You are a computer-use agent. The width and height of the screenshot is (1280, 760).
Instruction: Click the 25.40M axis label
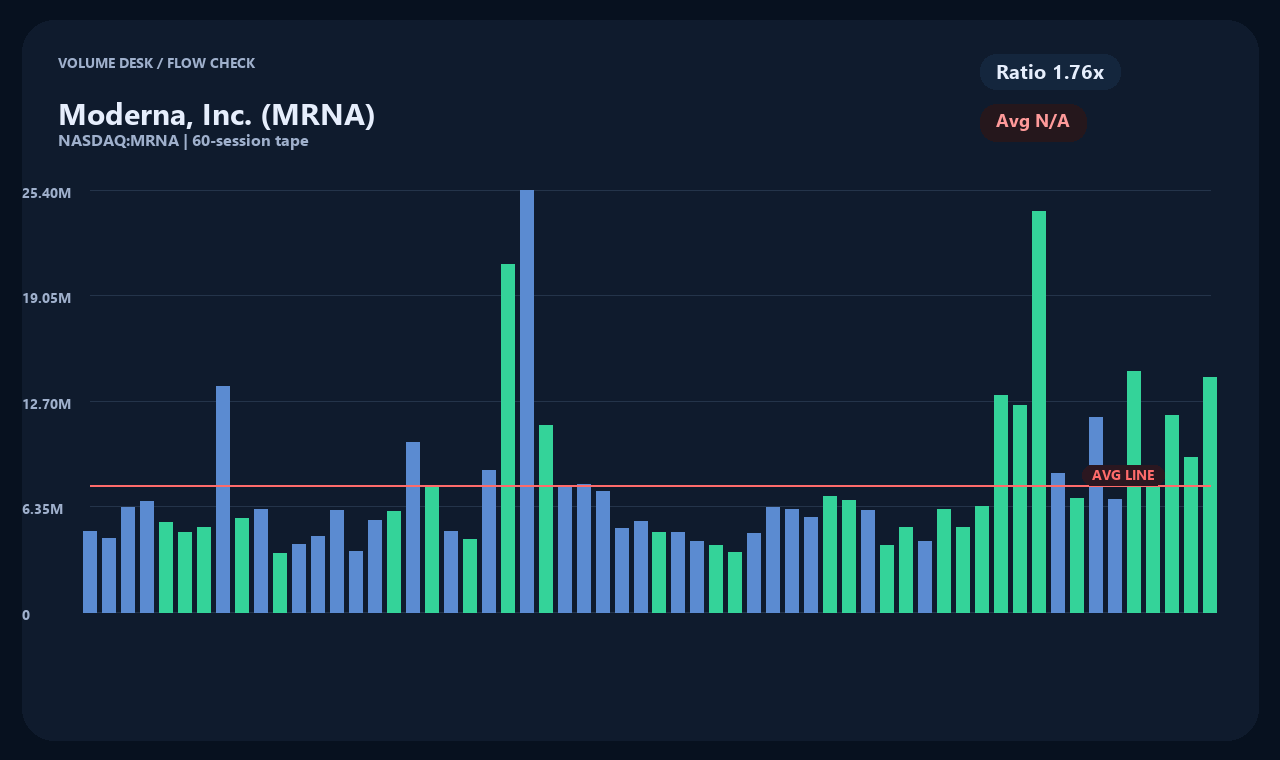pyautogui.click(x=46, y=191)
